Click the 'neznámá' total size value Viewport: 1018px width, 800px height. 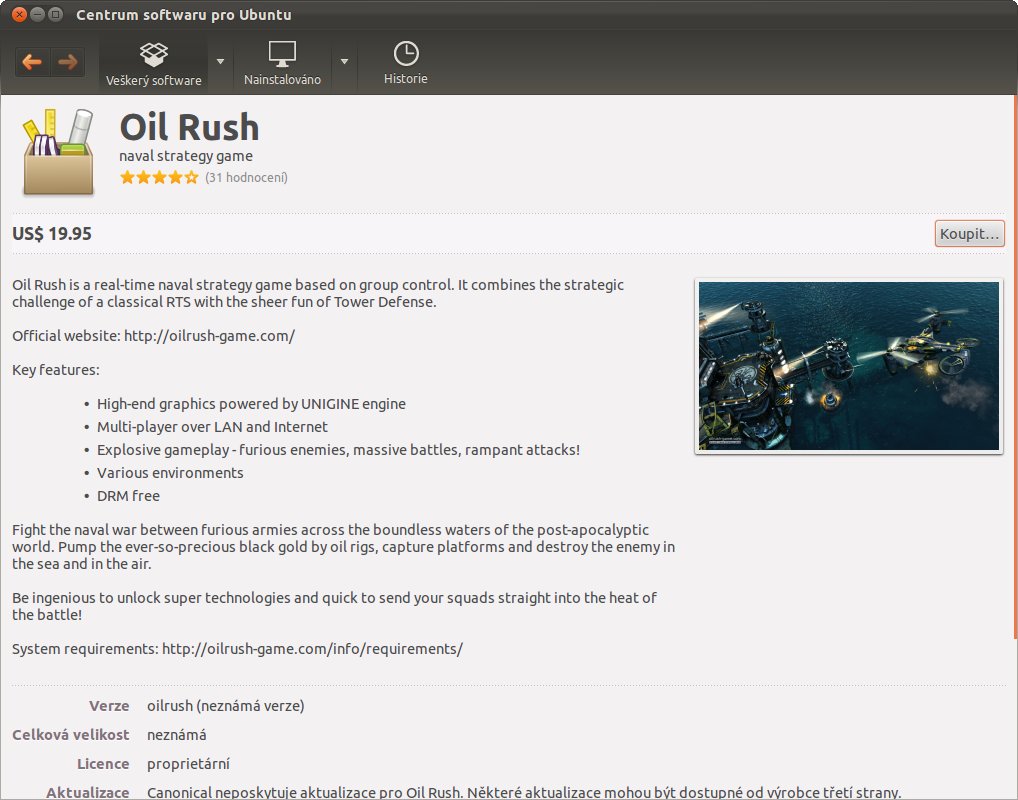click(x=177, y=735)
